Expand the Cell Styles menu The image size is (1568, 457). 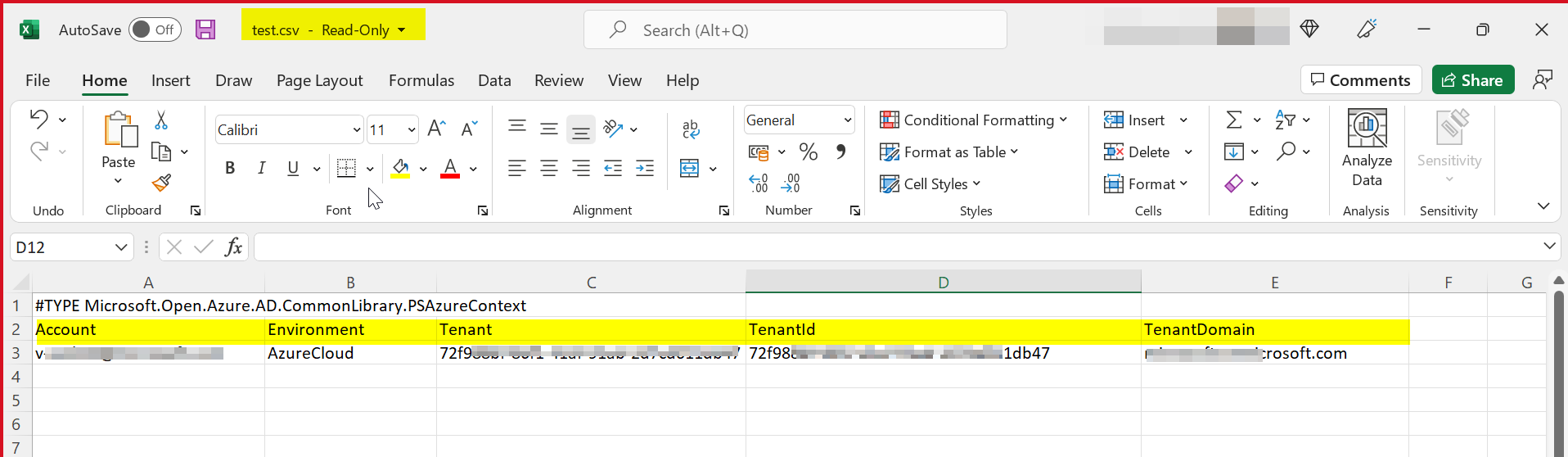click(930, 183)
